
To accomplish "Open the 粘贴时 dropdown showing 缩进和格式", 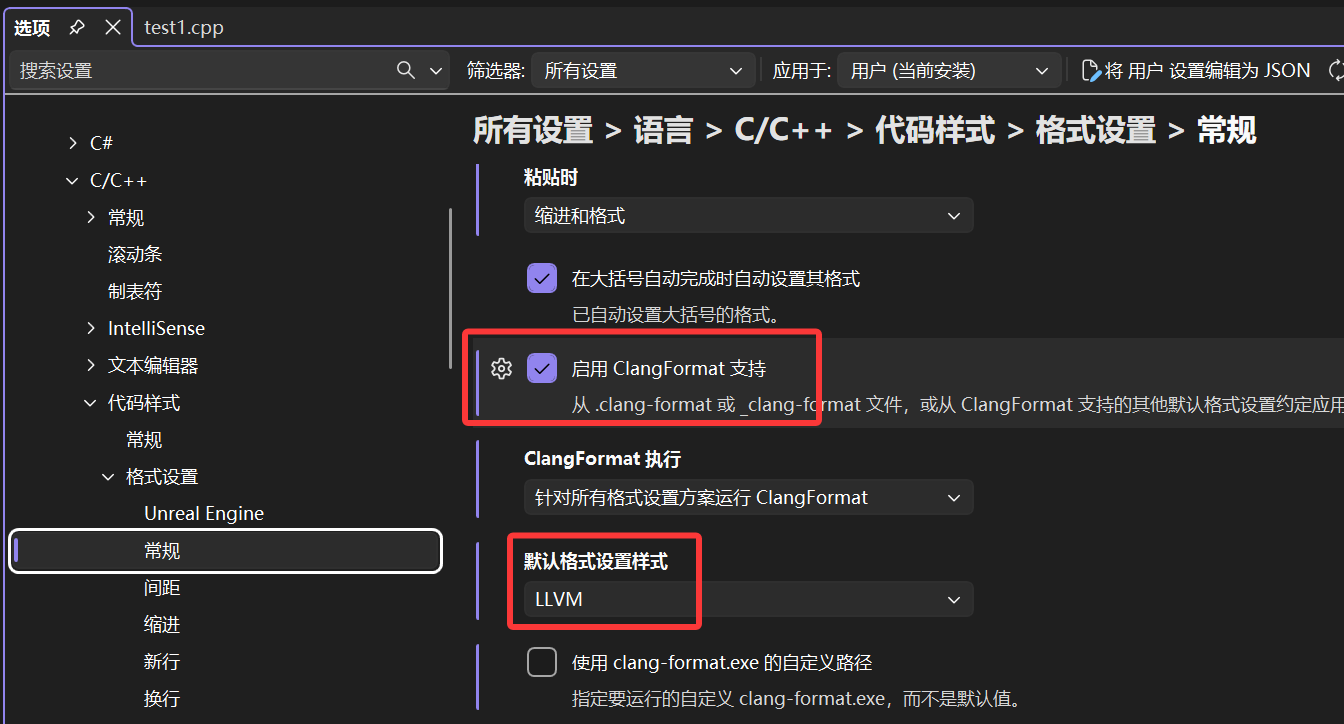I will pos(748,215).
